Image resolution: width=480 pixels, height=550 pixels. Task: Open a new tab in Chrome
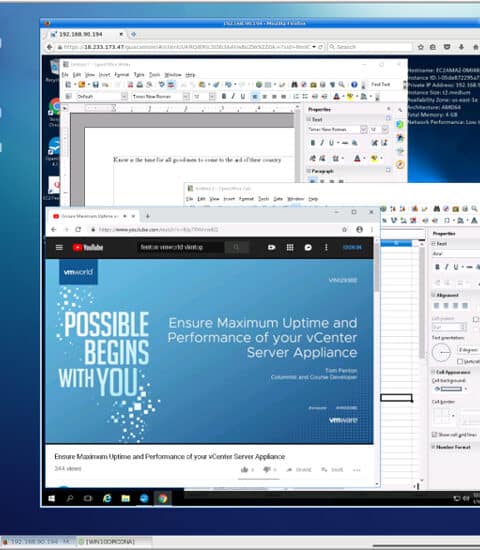coord(148,216)
